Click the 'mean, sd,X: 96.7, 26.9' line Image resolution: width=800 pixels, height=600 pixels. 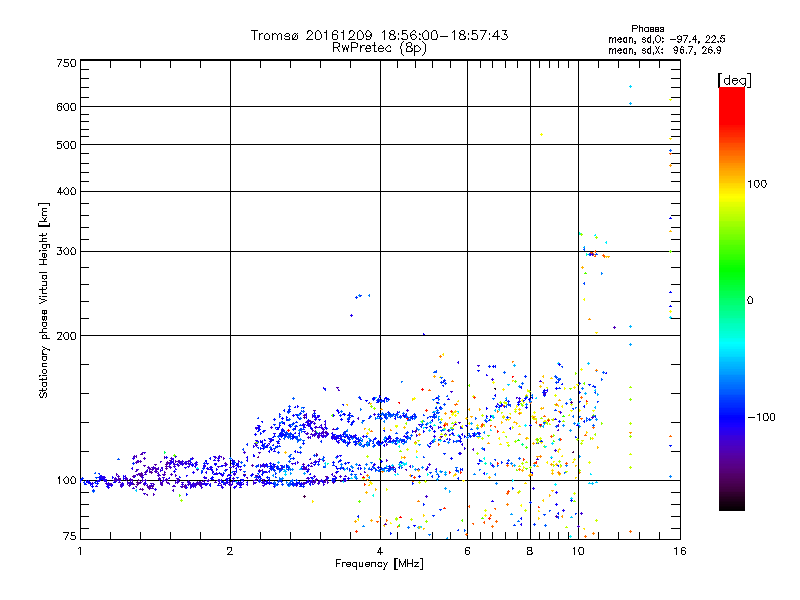pyautogui.click(x=665, y=50)
